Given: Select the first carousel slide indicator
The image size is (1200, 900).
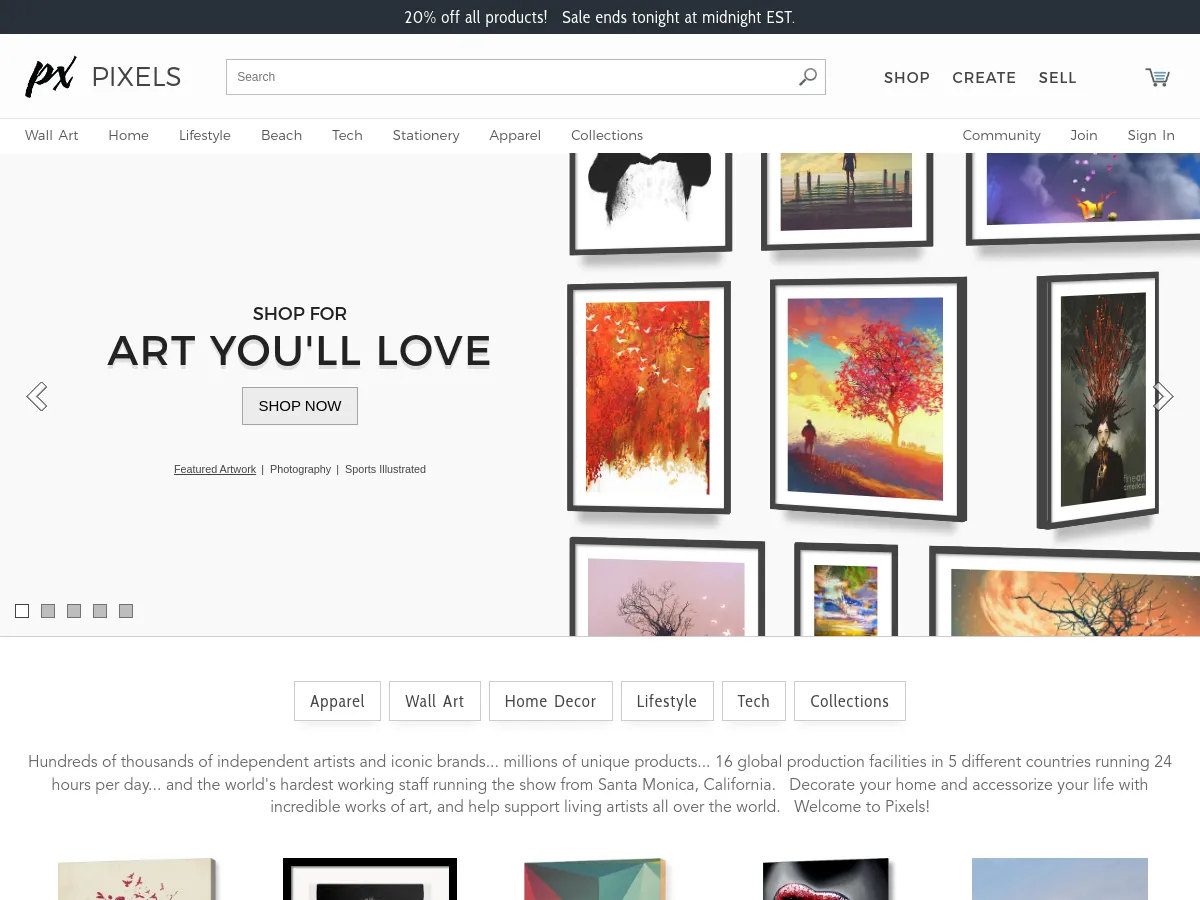Looking at the screenshot, I should pyautogui.click(x=22, y=611).
